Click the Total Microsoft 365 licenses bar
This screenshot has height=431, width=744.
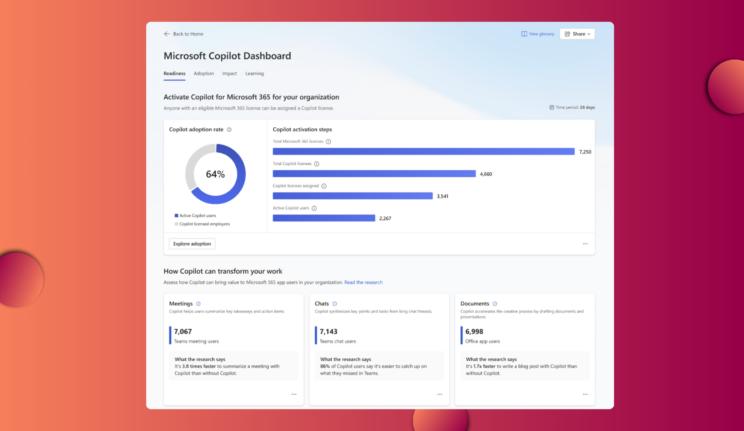(423, 151)
